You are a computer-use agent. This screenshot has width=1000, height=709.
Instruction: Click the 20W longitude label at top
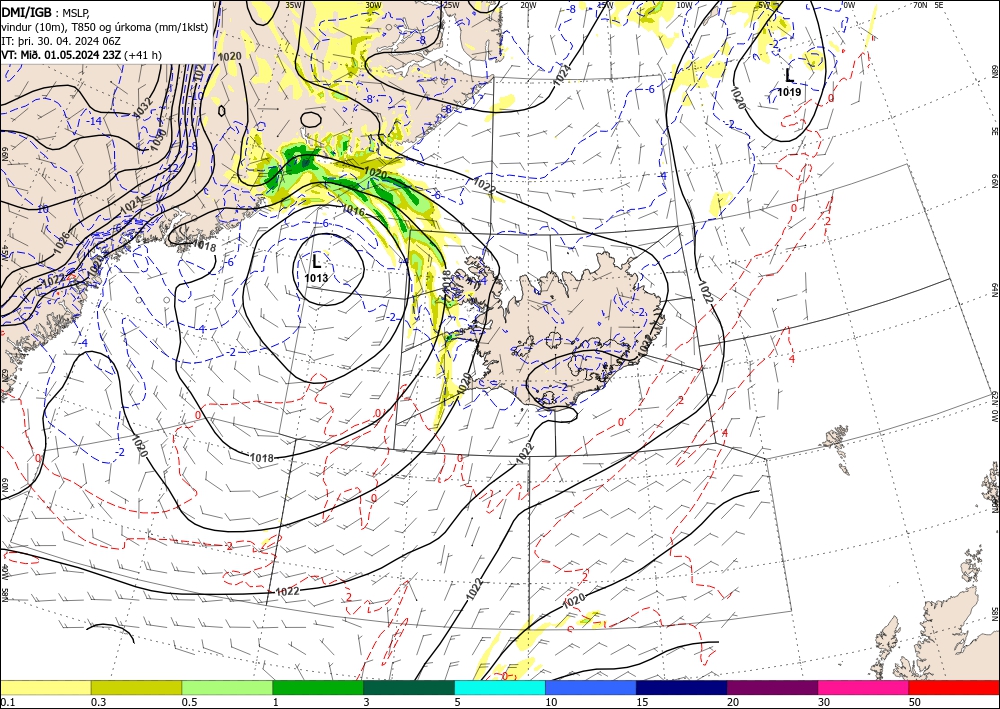click(x=528, y=5)
